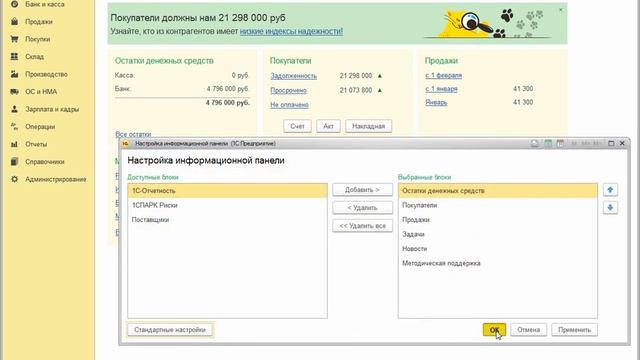
Task: Click the Отчеты sidebar label
Action: pos(36,144)
